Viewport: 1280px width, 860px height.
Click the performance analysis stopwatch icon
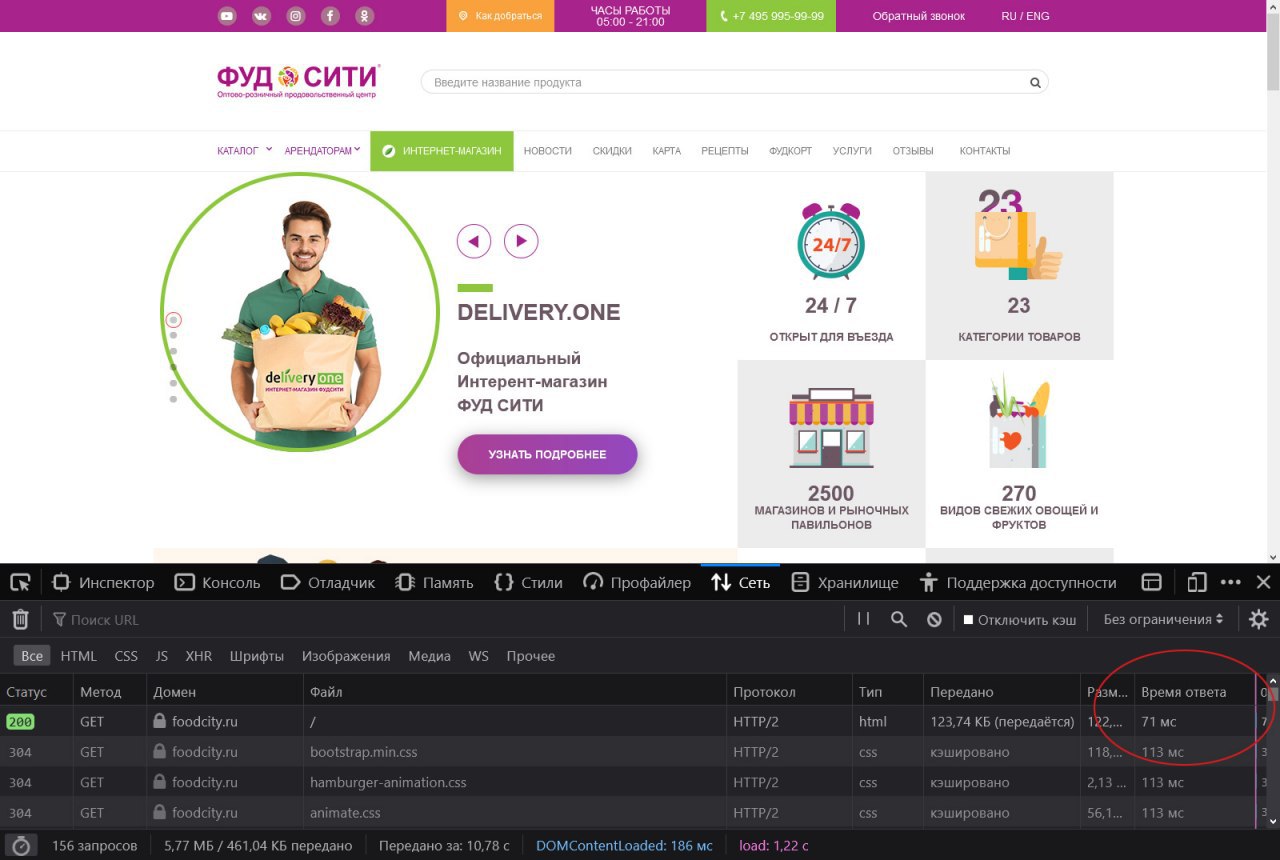(21, 846)
